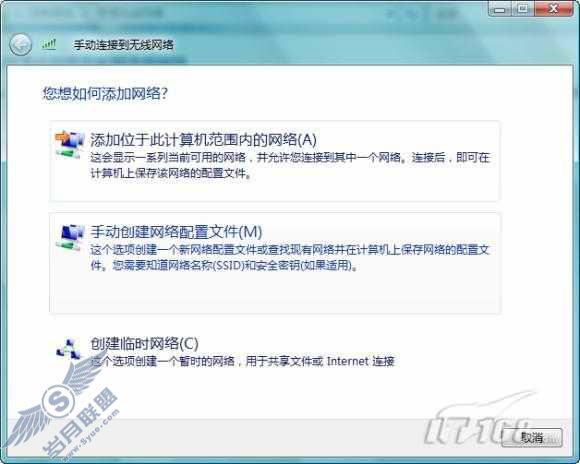
Task: Cancel the wizard with 取消 button
Action: pos(532,438)
